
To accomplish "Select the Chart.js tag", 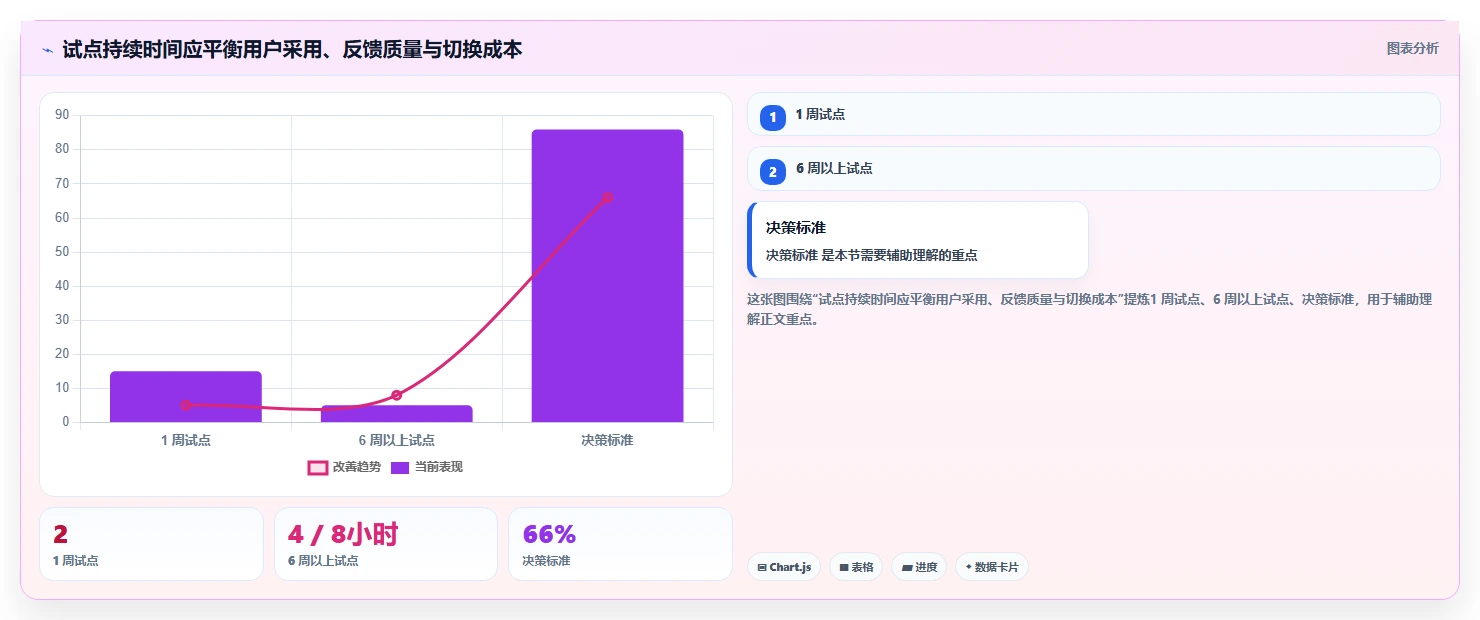I will [784, 567].
